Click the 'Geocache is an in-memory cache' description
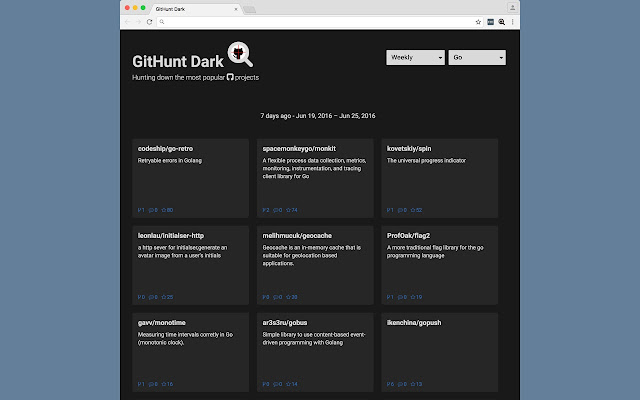640x400 pixels. click(x=311, y=256)
